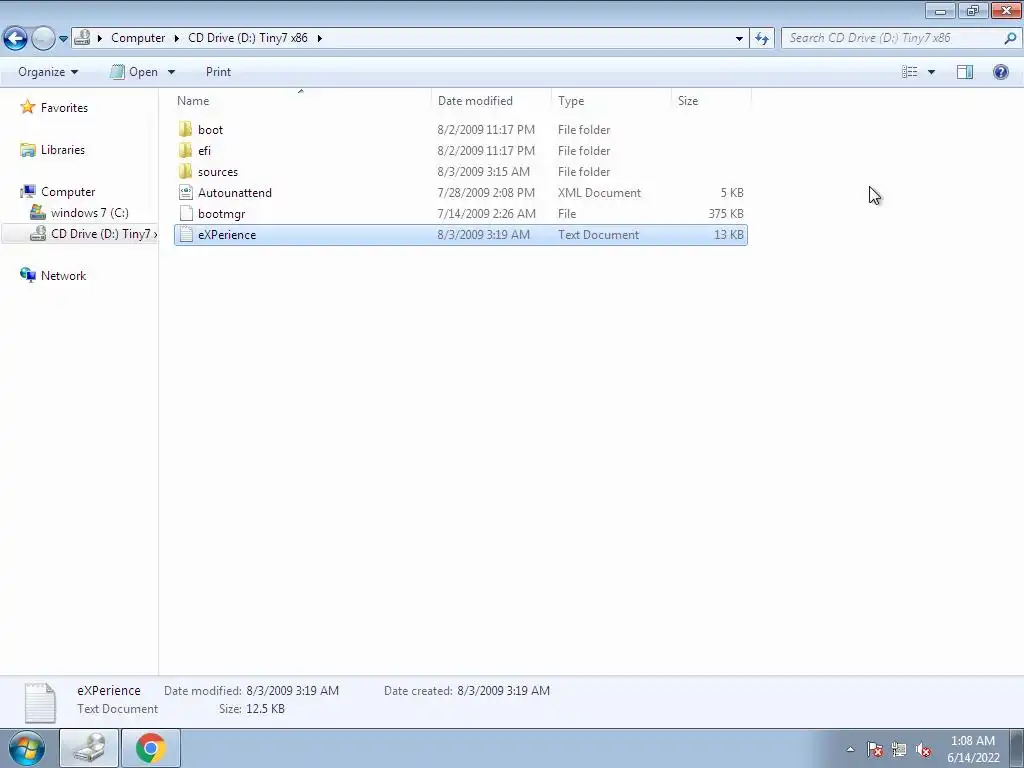The height and width of the screenshot is (768, 1024).
Task: Click the Network icon in the sidebar
Action: click(x=27, y=276)
